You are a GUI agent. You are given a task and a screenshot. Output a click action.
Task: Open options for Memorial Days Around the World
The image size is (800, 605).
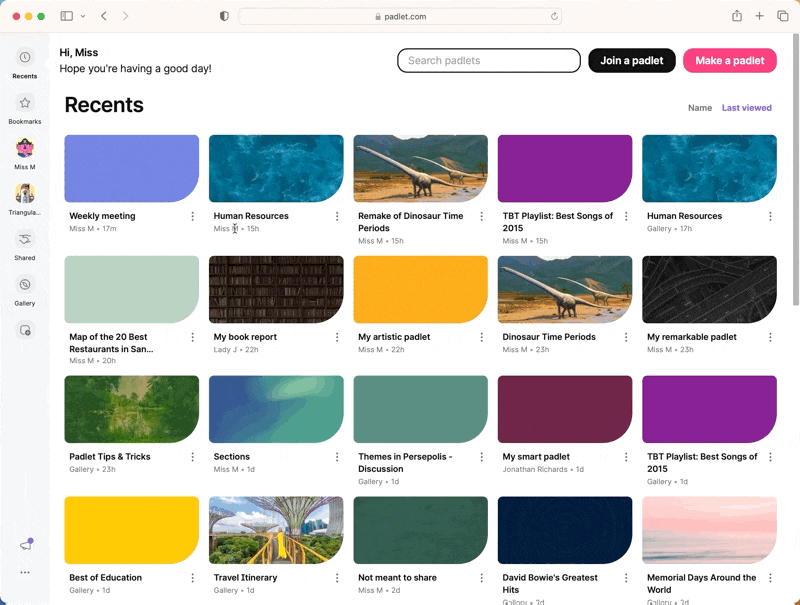(x=770, y=578)
